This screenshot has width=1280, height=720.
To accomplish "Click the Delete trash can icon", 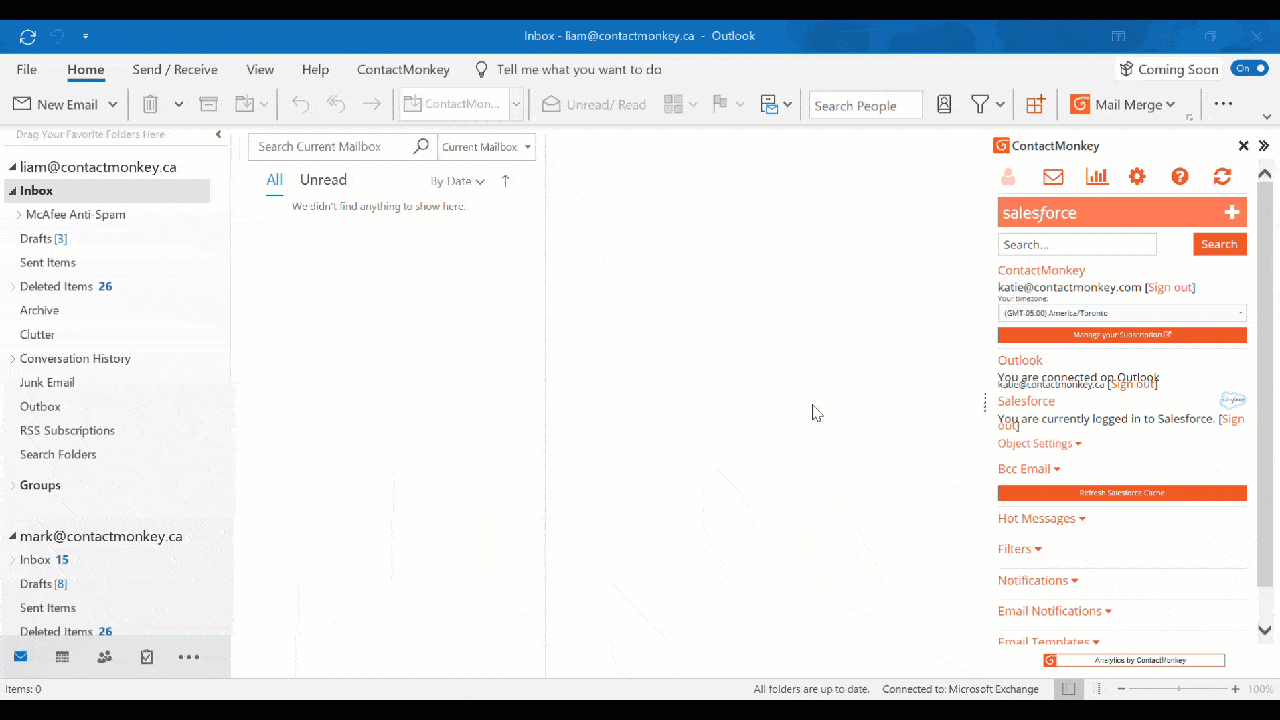I will 150,104.
